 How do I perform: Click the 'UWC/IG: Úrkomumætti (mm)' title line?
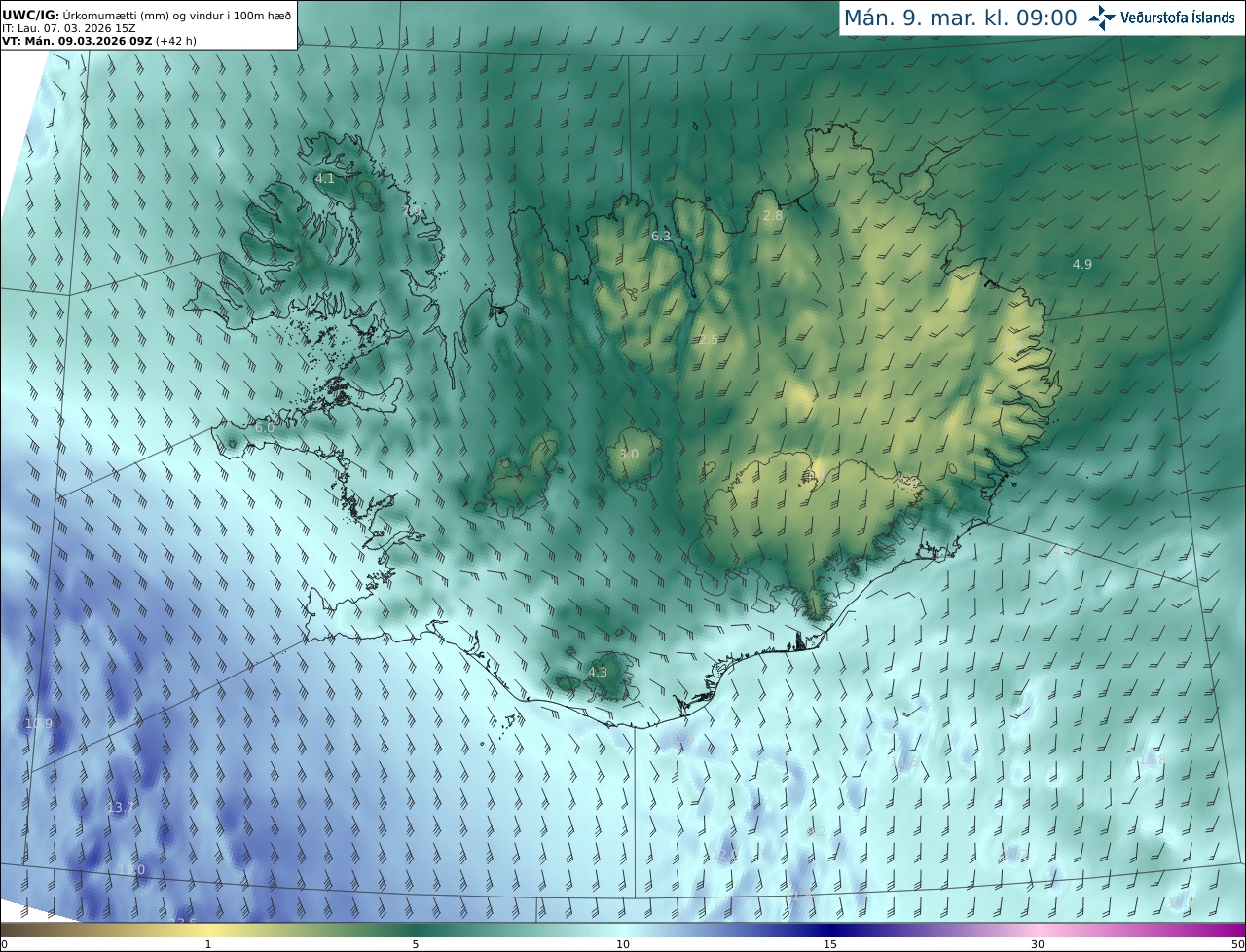[x=146, y=15]
